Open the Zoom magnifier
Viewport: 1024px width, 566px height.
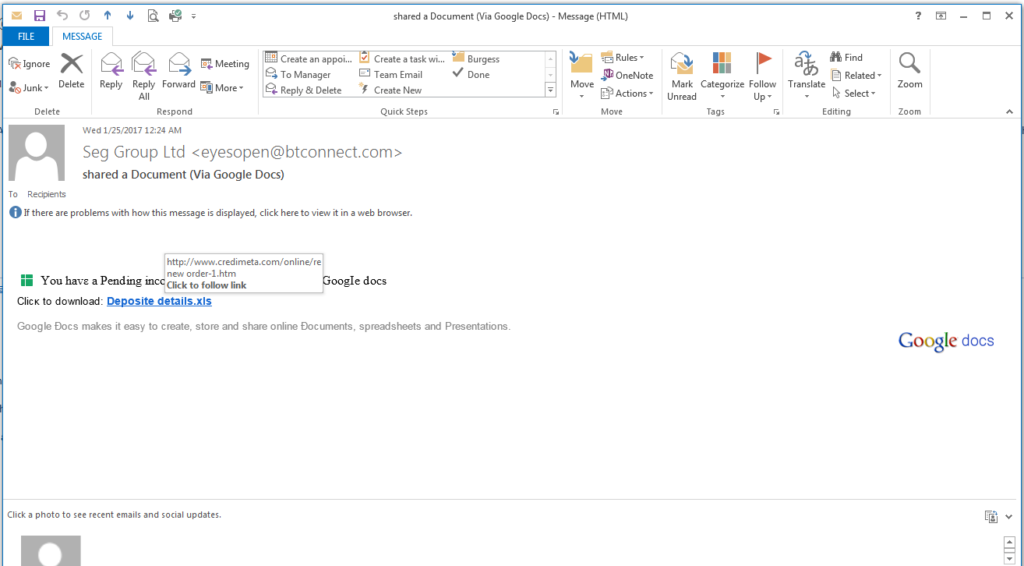click(910, 71)
